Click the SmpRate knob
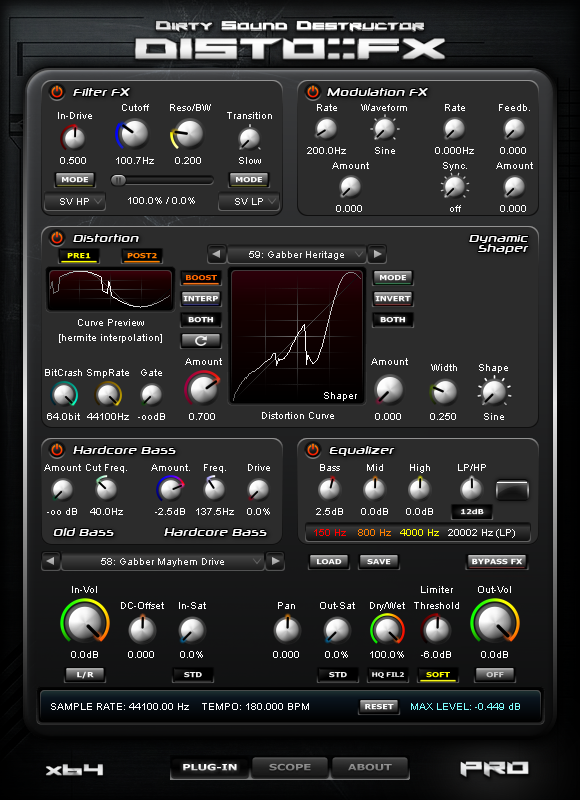580x800 pixels. [x=108, y=395]
